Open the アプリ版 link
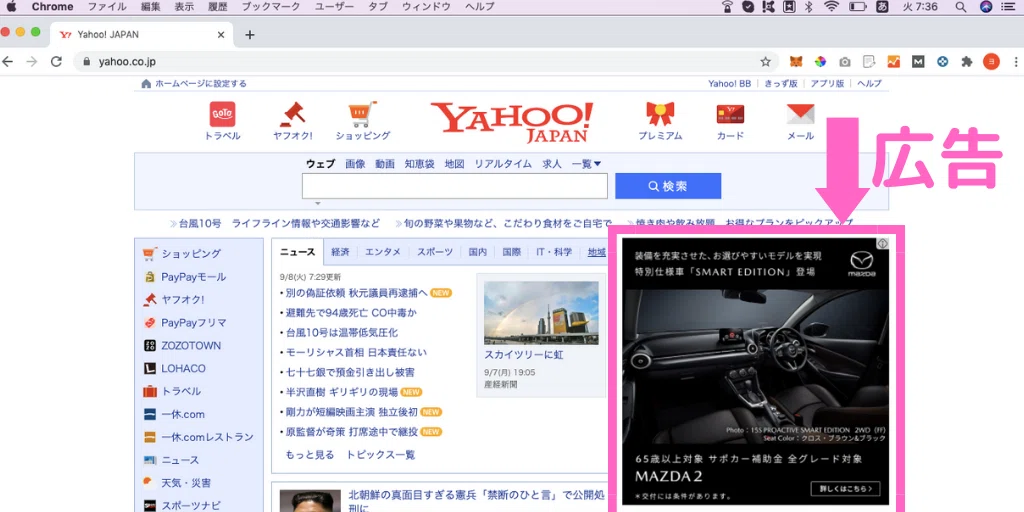This screenshot has height=512, width=1024. pyautogui.click(x=827, y=84)
